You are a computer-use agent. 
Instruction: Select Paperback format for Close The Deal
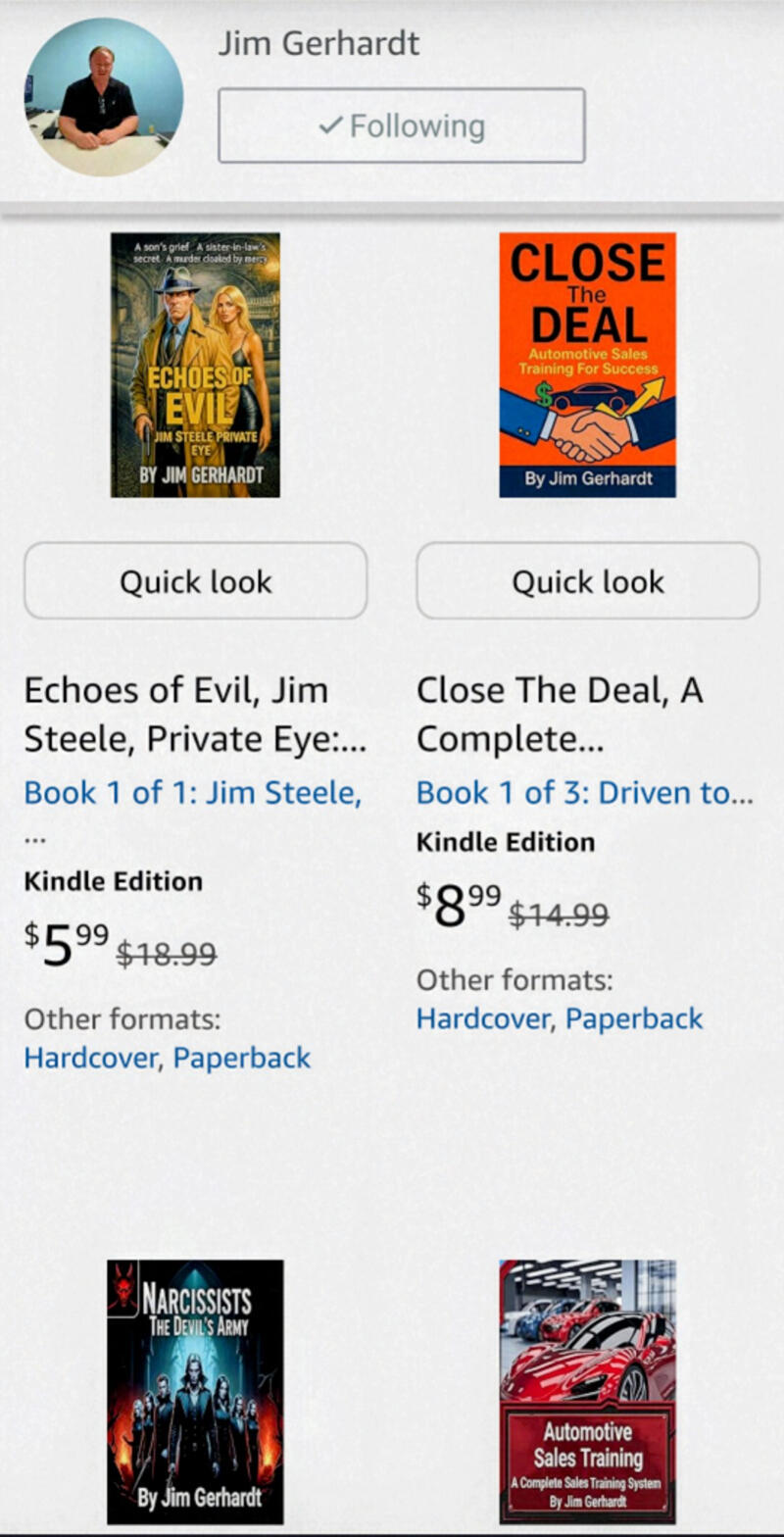(x=634, y=1018)
